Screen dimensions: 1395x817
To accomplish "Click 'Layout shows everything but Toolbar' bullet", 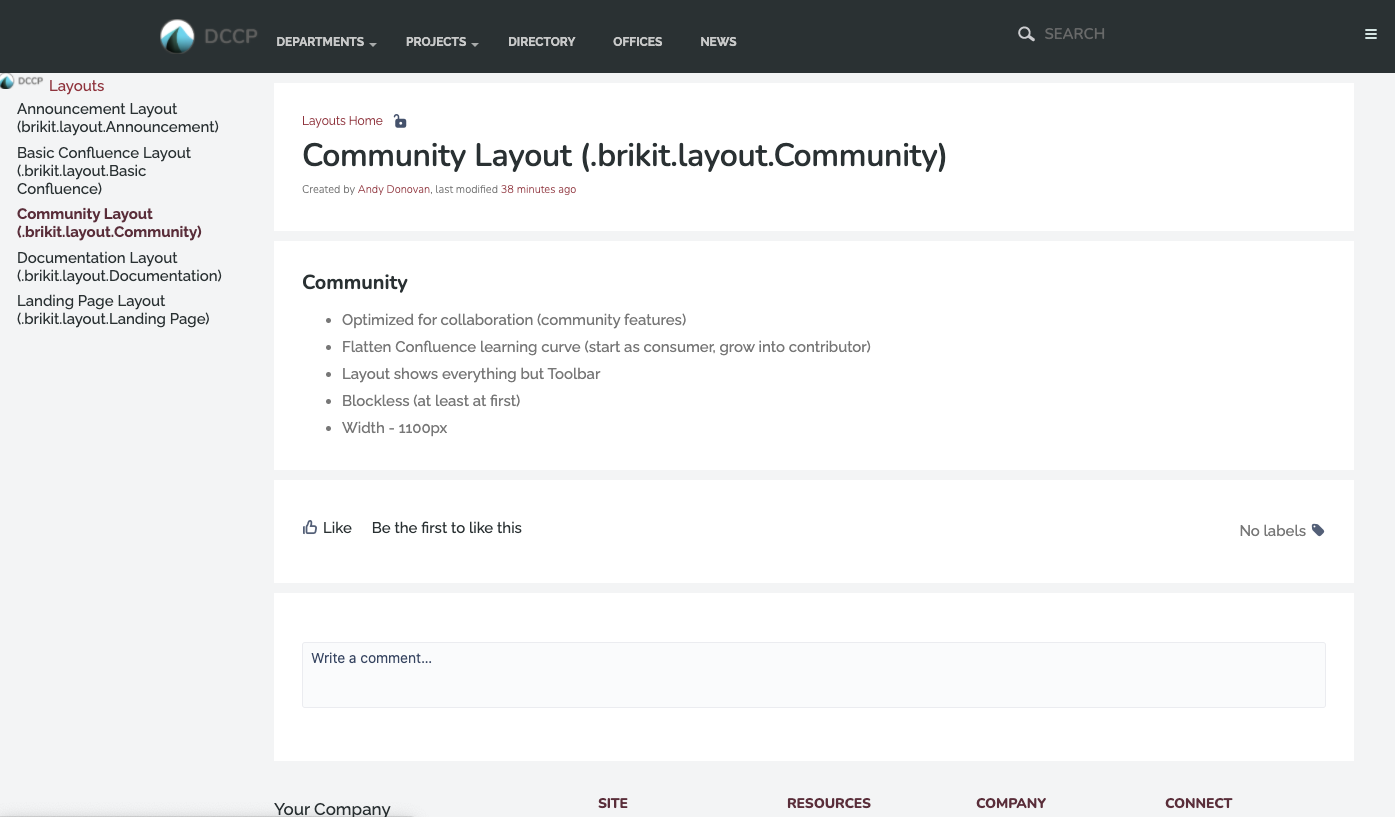I will pyautogui.click(x=471, y=374).
